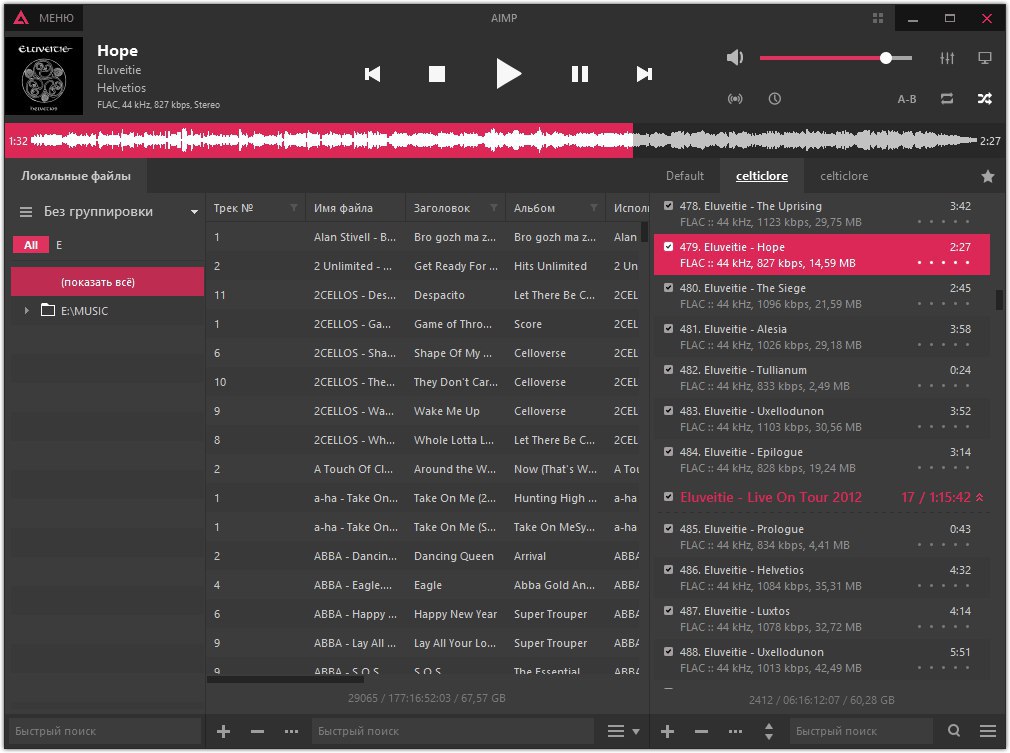Open filter for Альбом column
Screen dimensions: 1010x753
pyautogui.click(x=594, y=208)
